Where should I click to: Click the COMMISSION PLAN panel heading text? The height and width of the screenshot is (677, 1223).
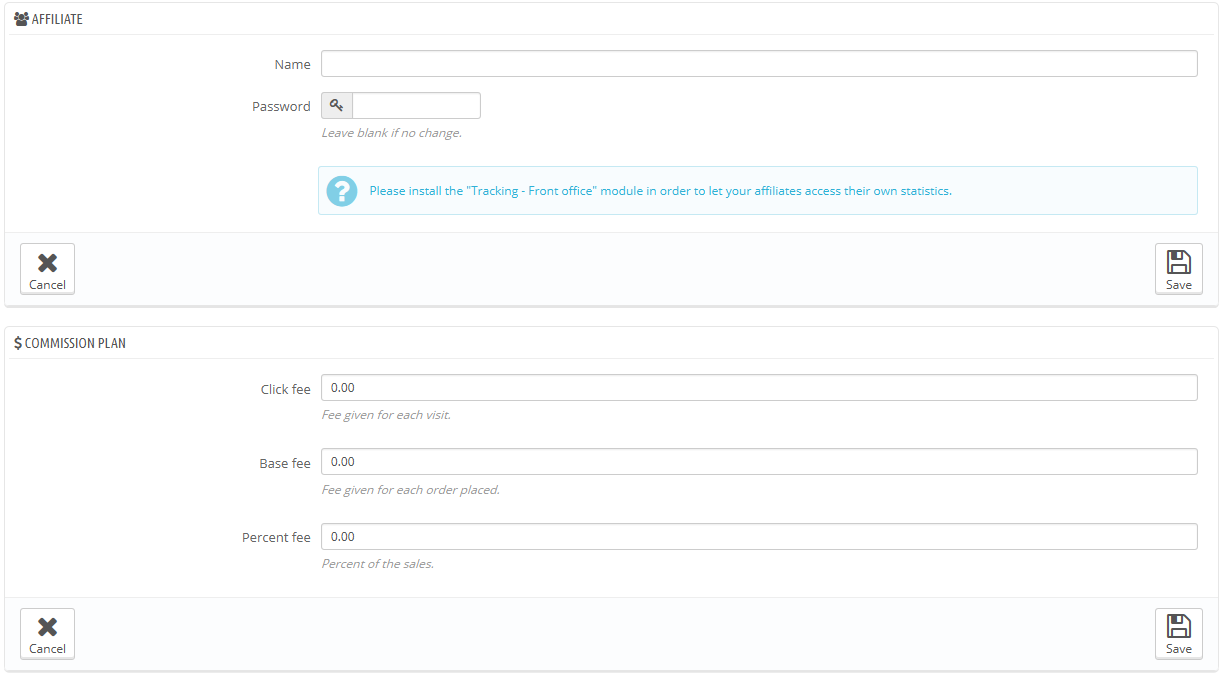click(75, 343)
